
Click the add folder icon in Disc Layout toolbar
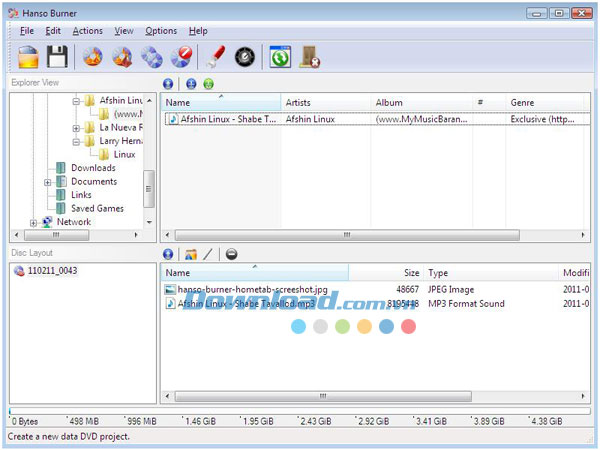tap(190, 255)
